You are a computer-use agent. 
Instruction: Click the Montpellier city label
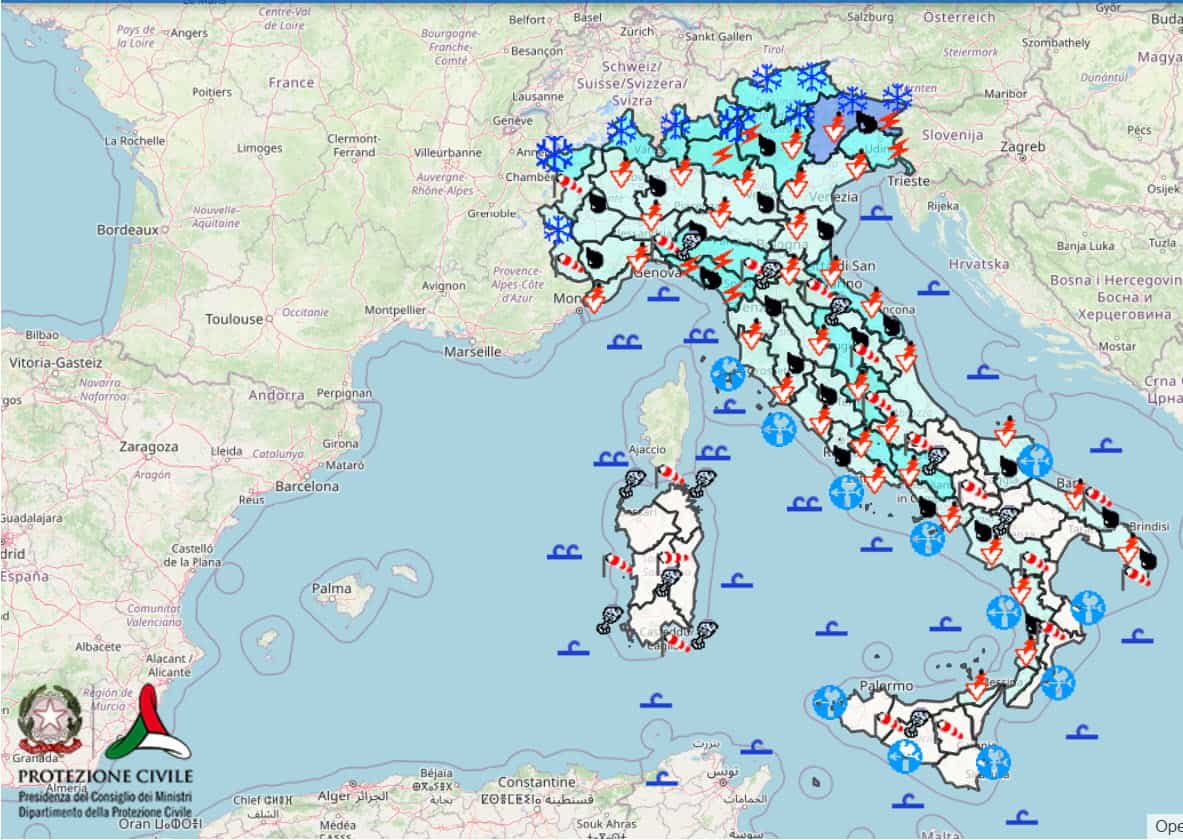point(395,310)
